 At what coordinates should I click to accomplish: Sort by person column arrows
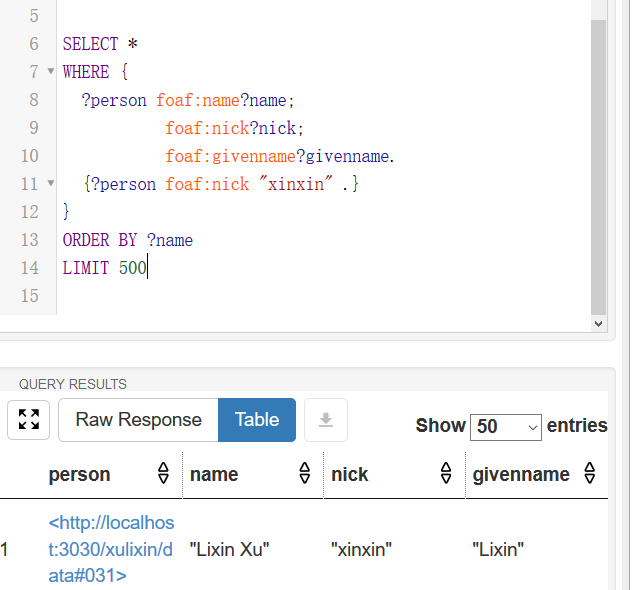[163, 474]
